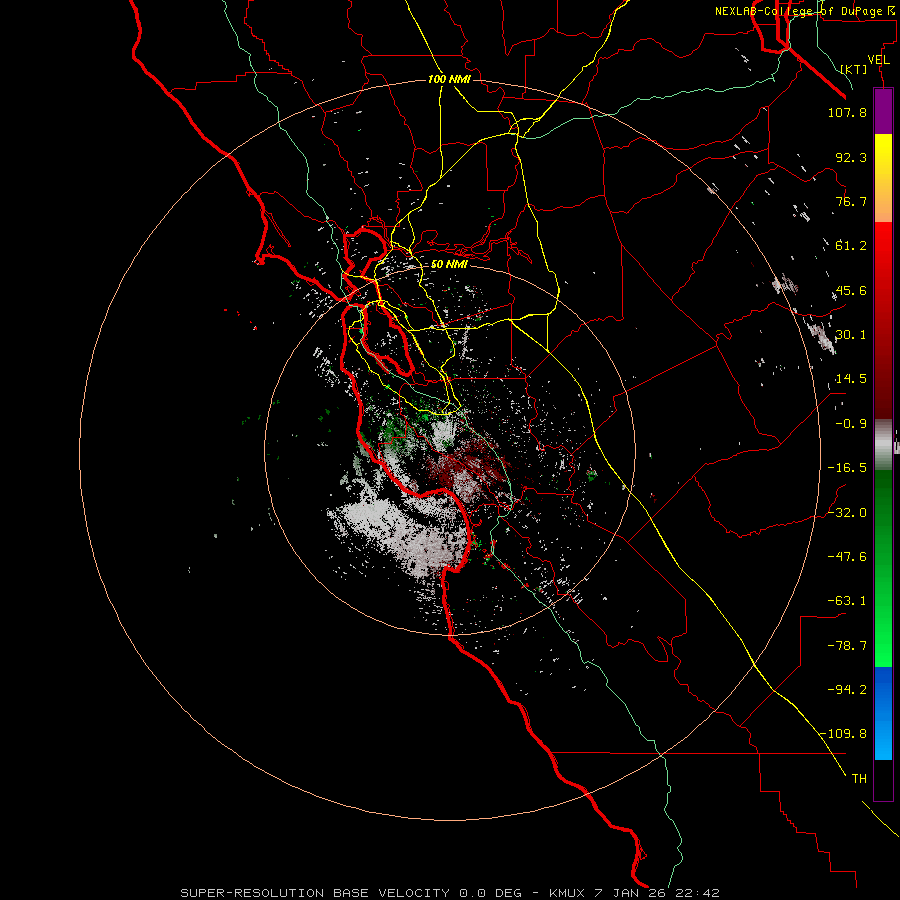
Task: Click the -94.2 velocity scale value
Action: pos(847,689)
